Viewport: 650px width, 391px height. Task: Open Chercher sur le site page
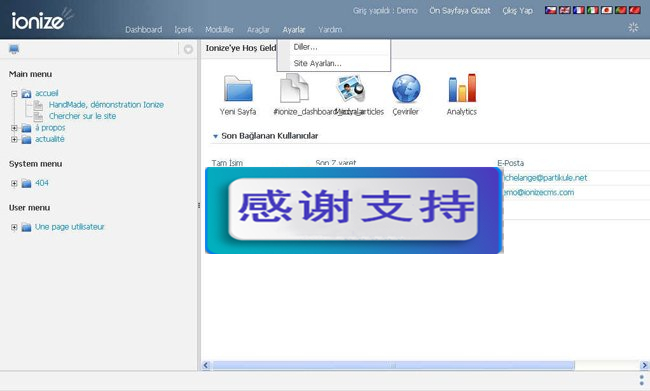tap(82, 116)
